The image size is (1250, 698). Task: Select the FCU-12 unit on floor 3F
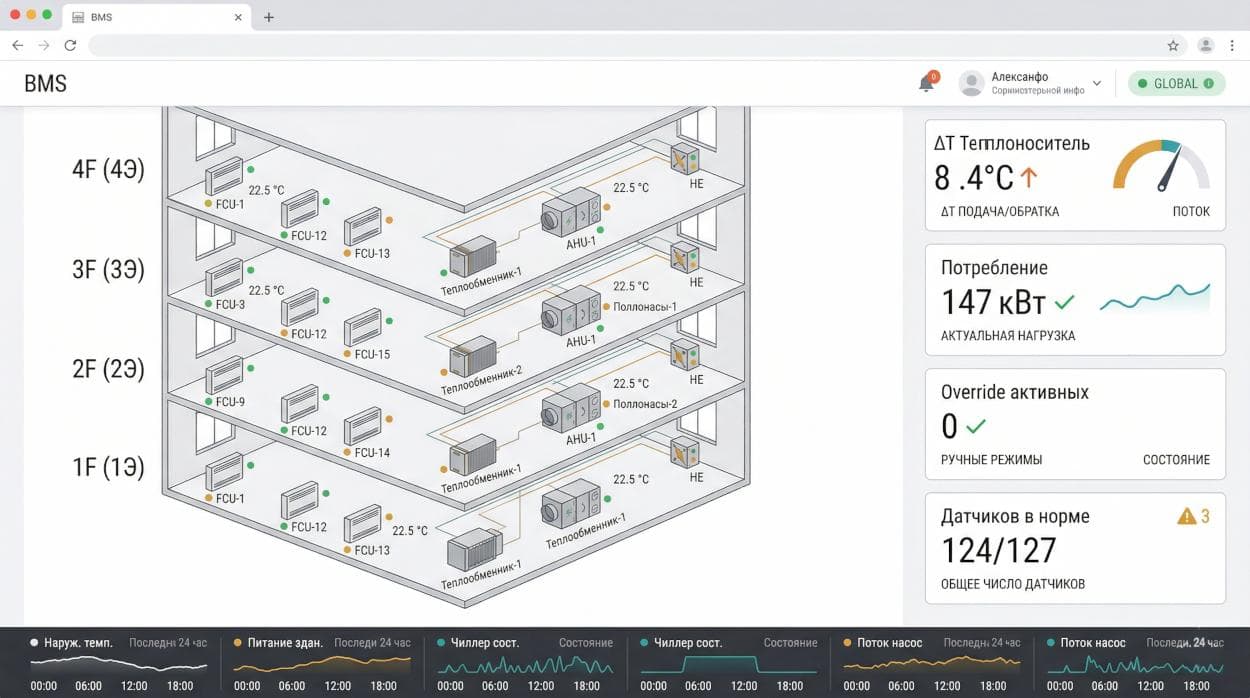[300, 307]
